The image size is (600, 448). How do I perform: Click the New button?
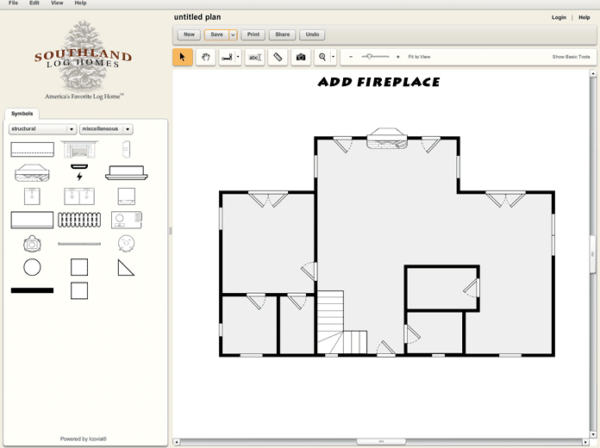[189, 34]
